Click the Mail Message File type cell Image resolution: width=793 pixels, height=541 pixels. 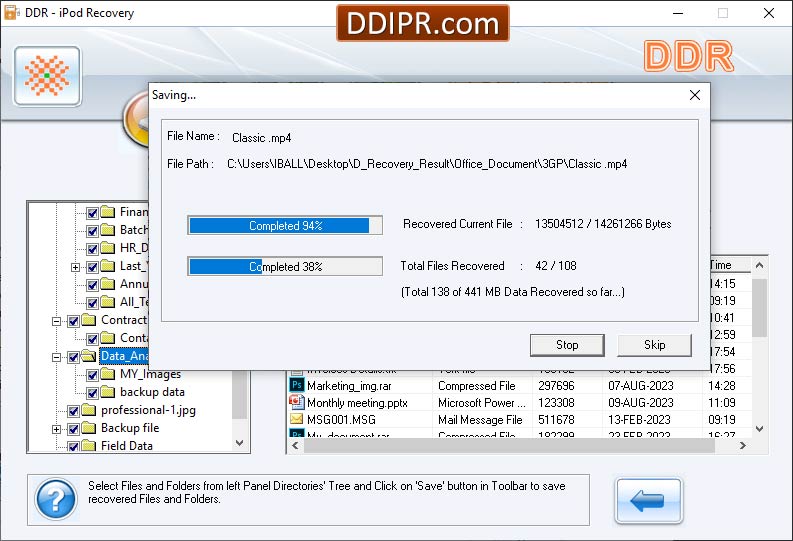[x=480, y=420]
